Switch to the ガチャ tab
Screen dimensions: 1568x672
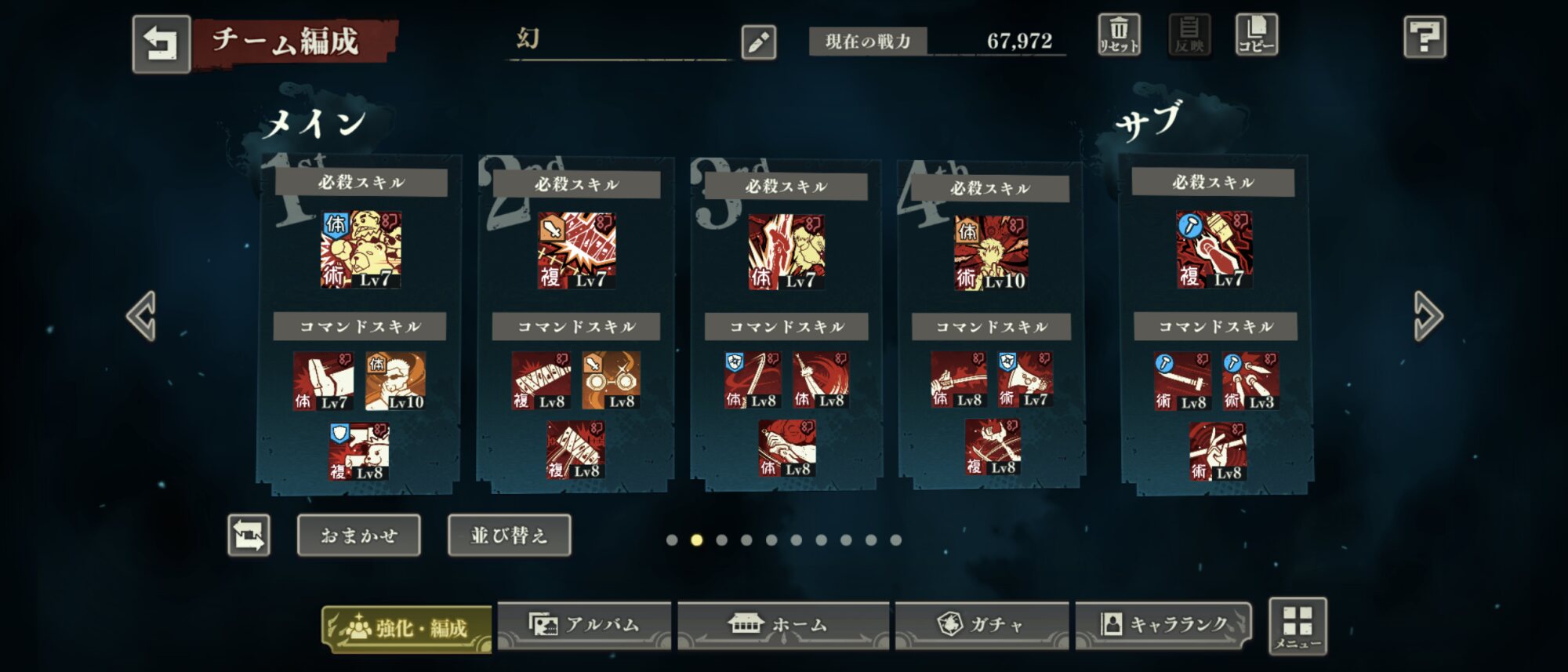tap(982, 625)
